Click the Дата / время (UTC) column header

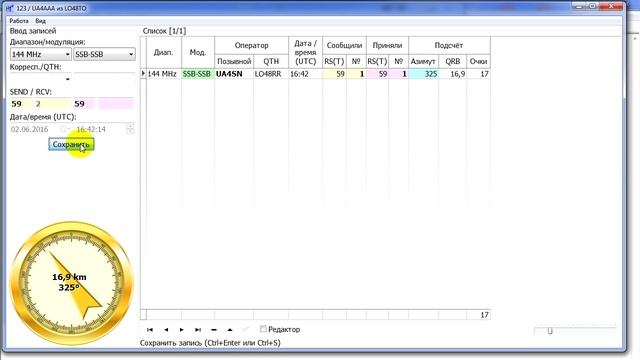(x=305, y=53)
